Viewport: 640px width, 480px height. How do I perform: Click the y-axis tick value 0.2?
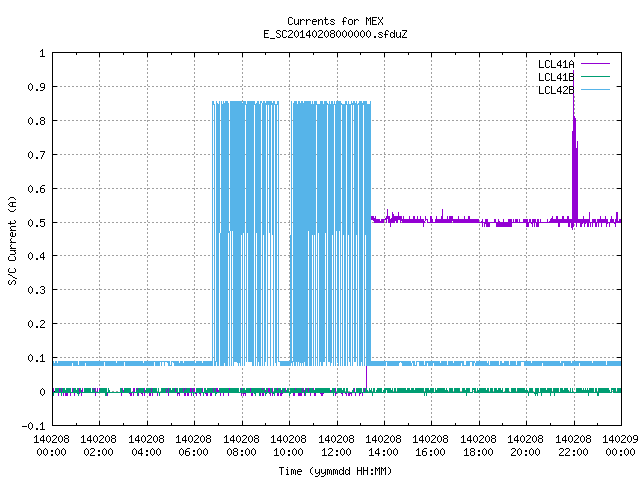(x=36, y=324)
